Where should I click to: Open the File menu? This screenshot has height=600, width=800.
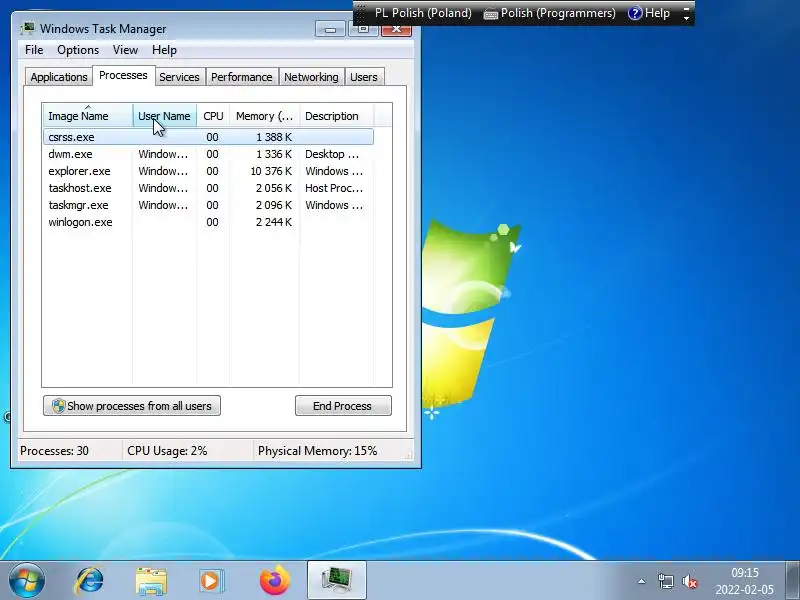(x=34, y=50)
